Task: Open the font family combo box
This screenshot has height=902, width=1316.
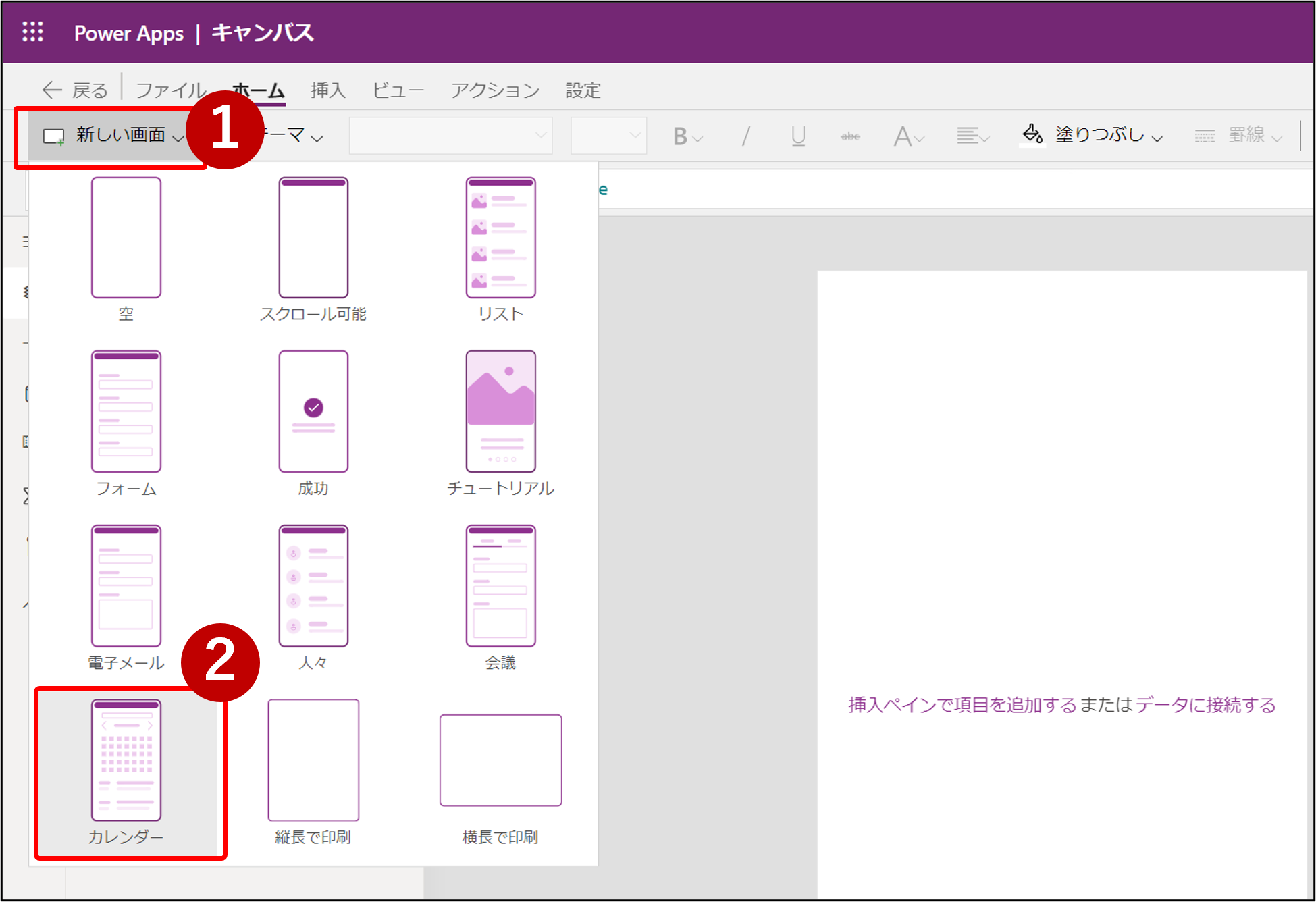Action: click(450, 136)
